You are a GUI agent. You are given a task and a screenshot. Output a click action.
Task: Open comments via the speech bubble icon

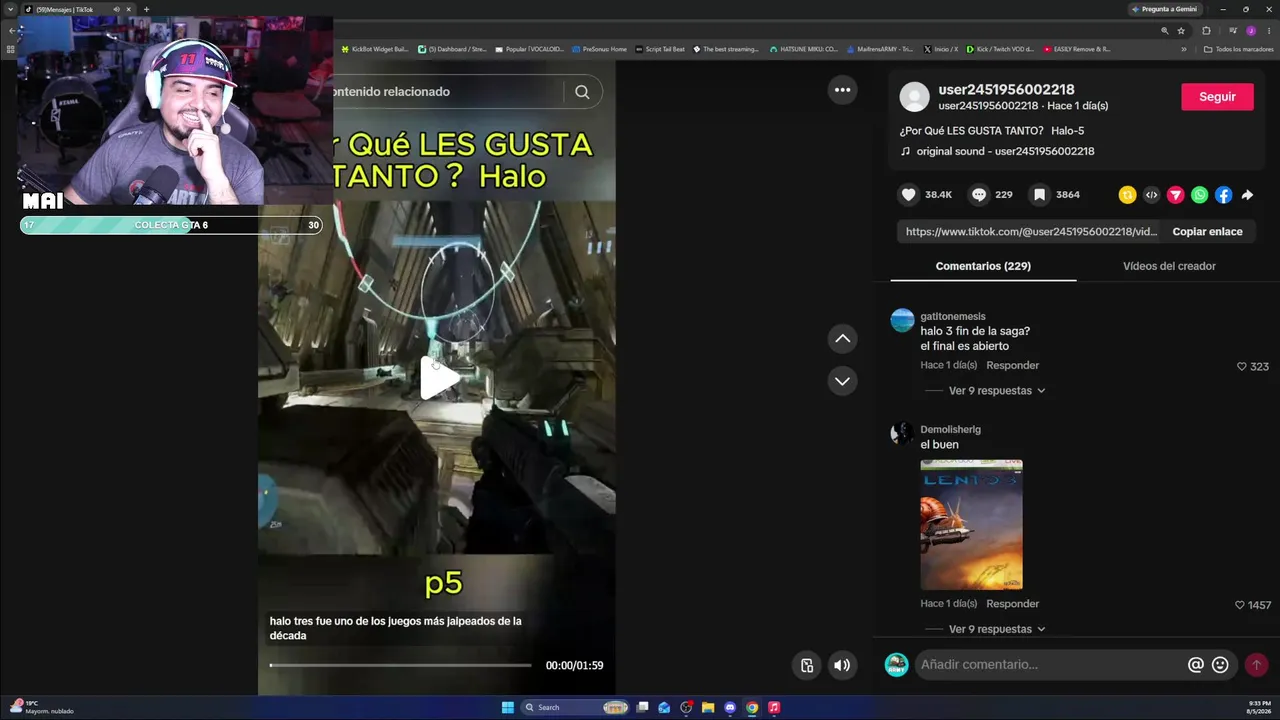pos(979,195)
